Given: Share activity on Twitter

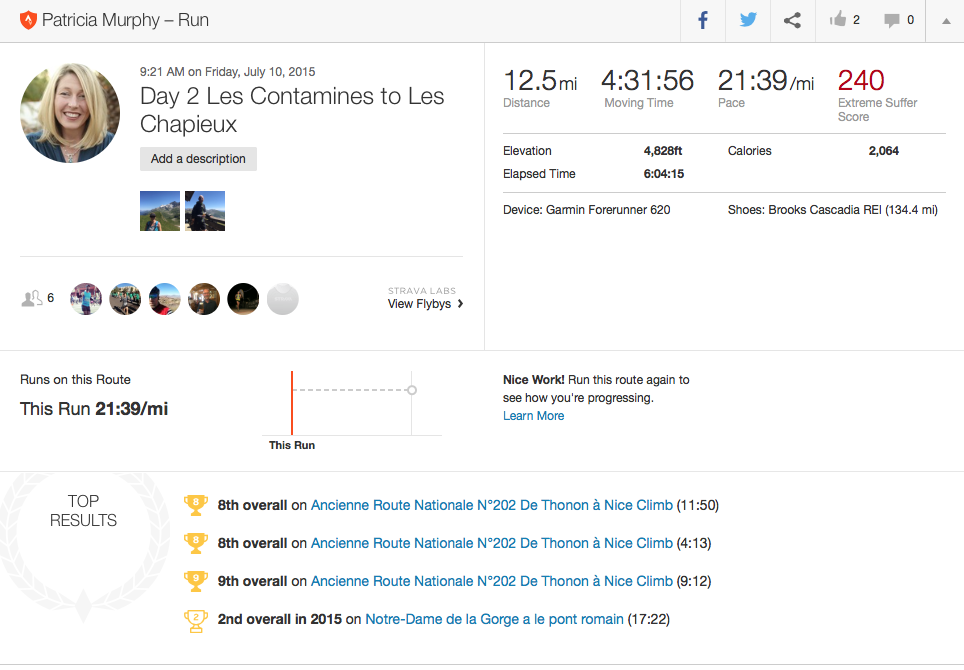Looking at the screenshot, I should pyautogui.click(x=748, y=20).
